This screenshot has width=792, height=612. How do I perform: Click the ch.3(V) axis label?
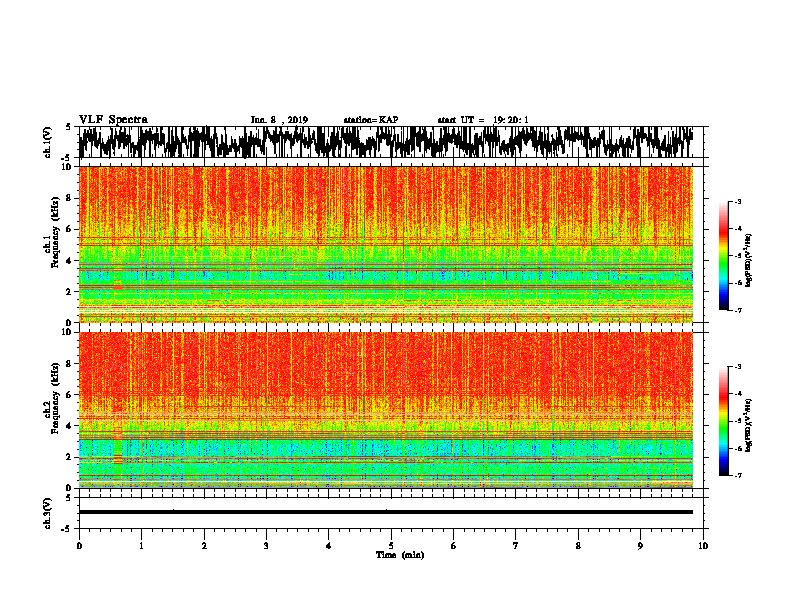coord(48,513)
